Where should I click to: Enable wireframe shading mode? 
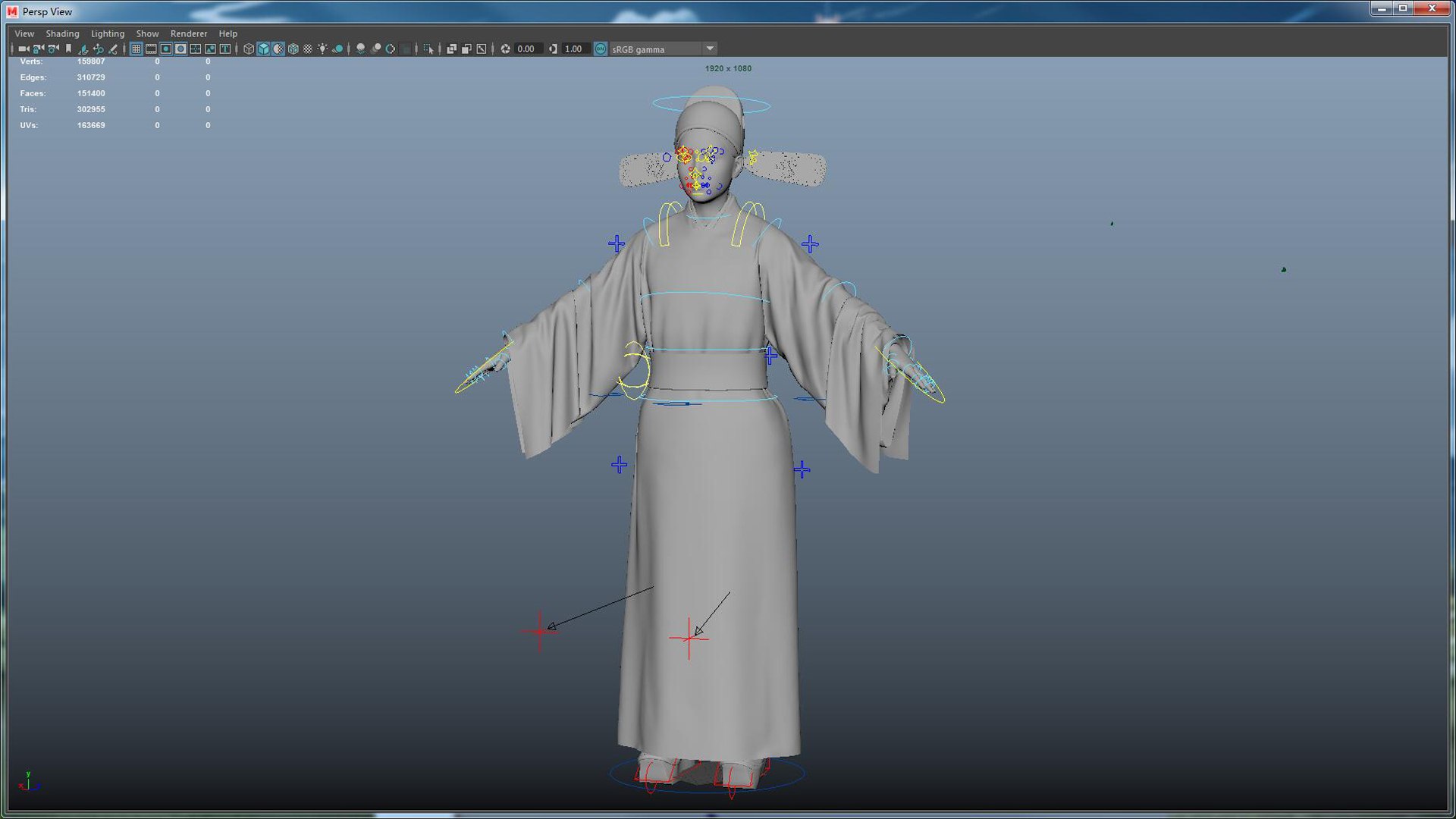coord(249,49)
